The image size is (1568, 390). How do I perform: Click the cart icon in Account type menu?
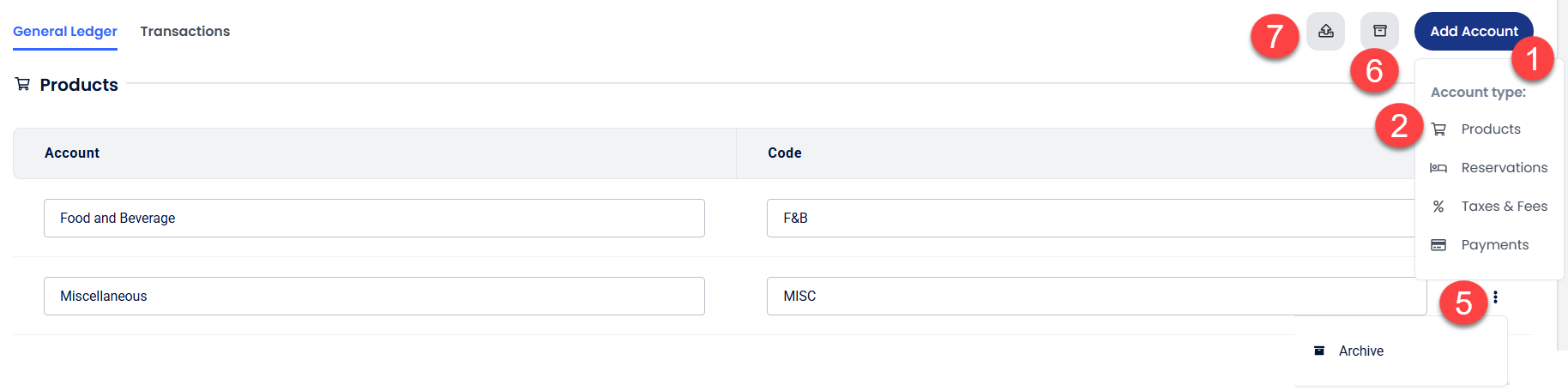[1438, 129]
